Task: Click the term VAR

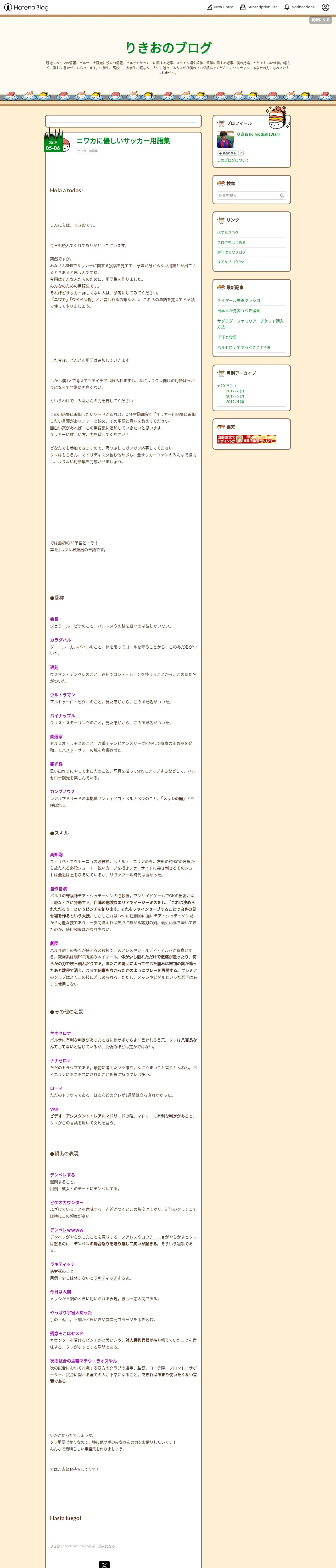Action: pyautogui.click(x=54, y=1109)
